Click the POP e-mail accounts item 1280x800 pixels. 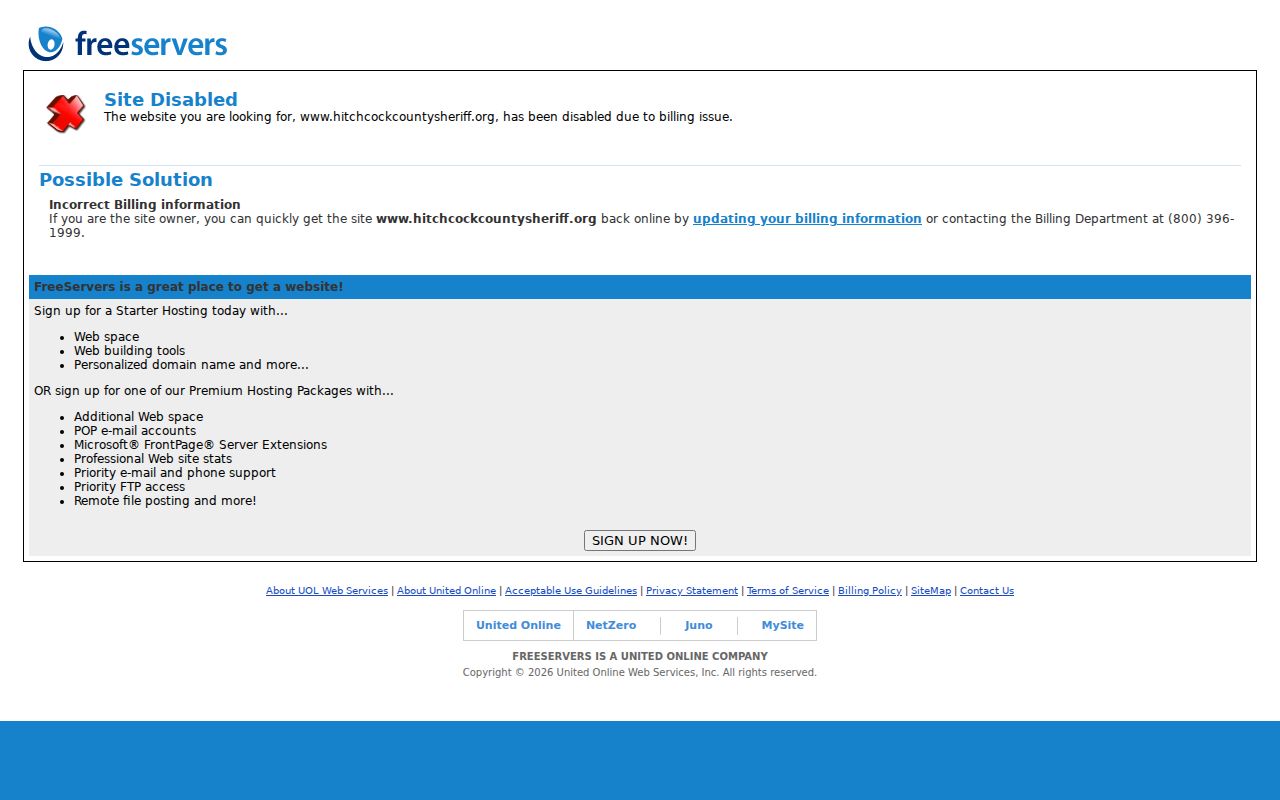point(135,431)
